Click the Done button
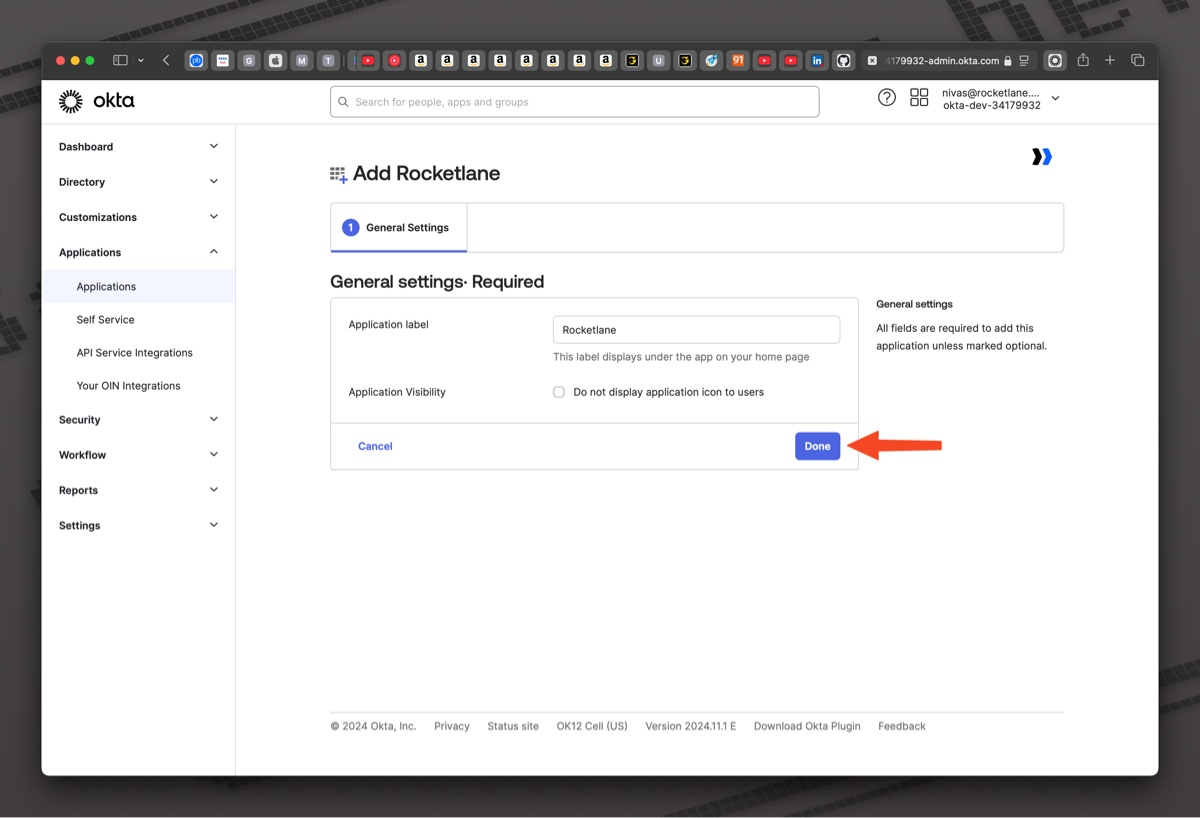This screenshot has width=1200, height=818. (x=817, y=446)
